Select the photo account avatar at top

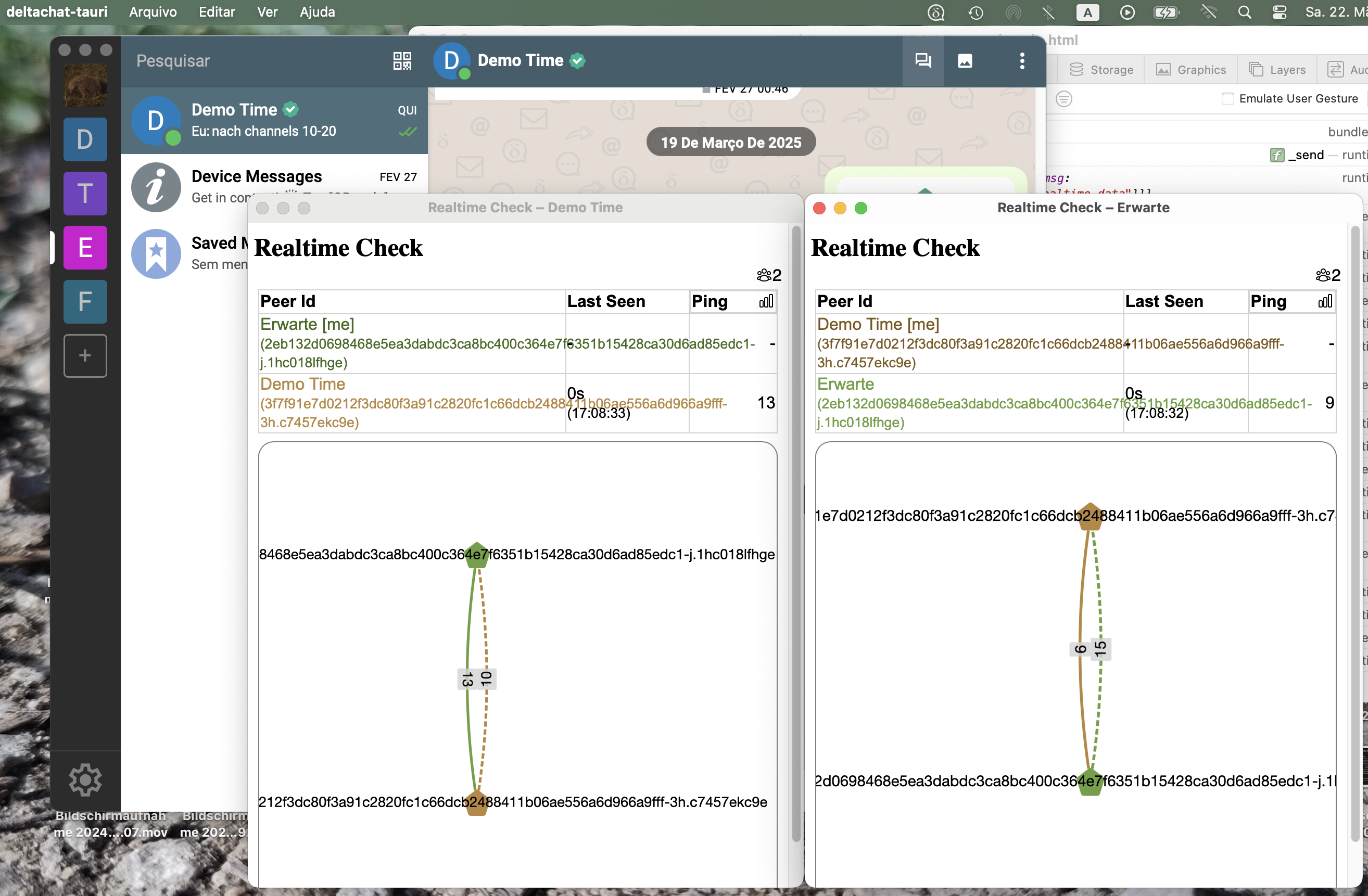coord(85,85)
